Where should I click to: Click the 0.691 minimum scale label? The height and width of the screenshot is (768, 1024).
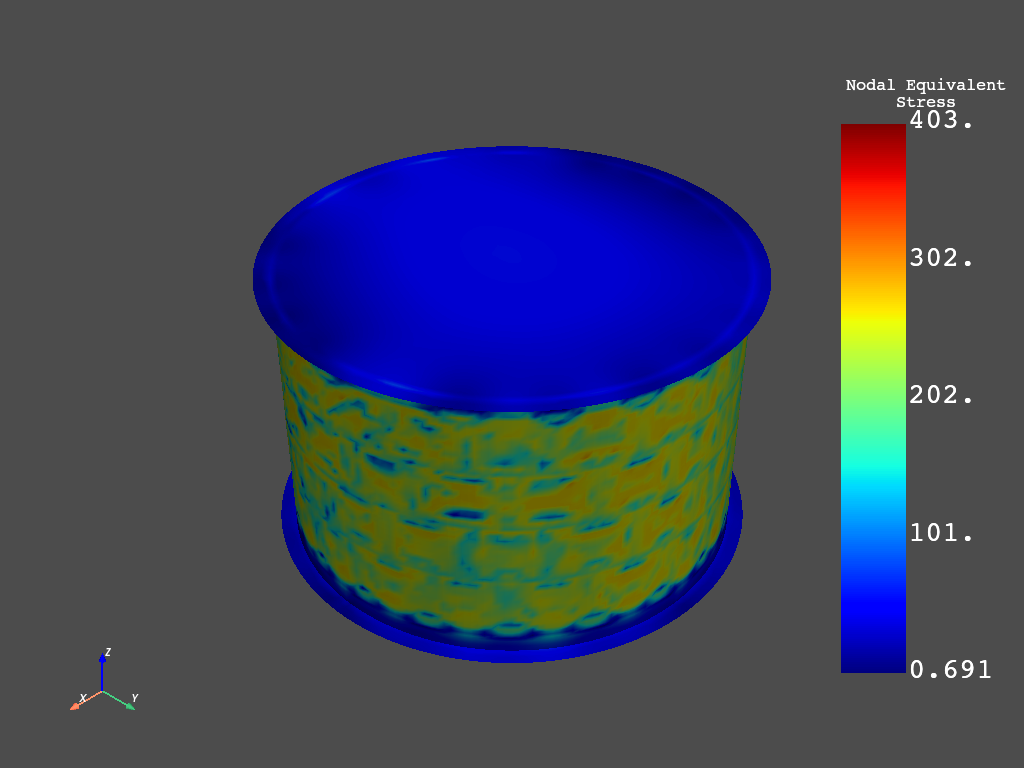(x=950, y=670)
